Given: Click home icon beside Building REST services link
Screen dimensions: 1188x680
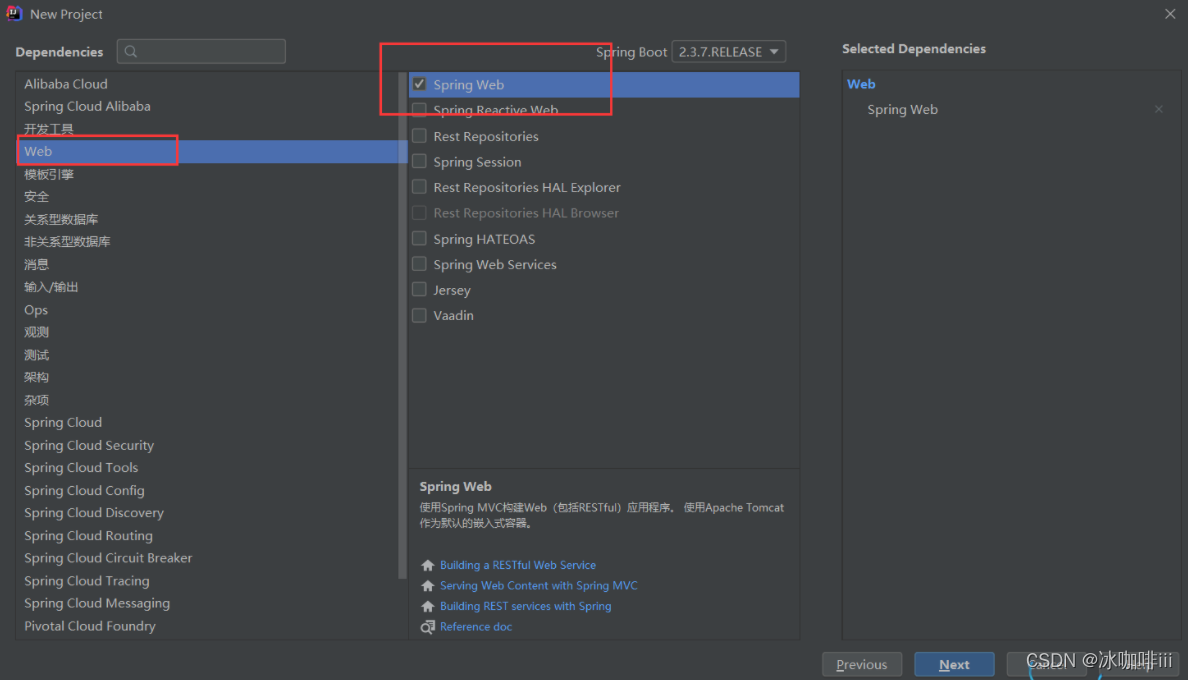Looking at the screenshot, I should [x=427, y=606].
